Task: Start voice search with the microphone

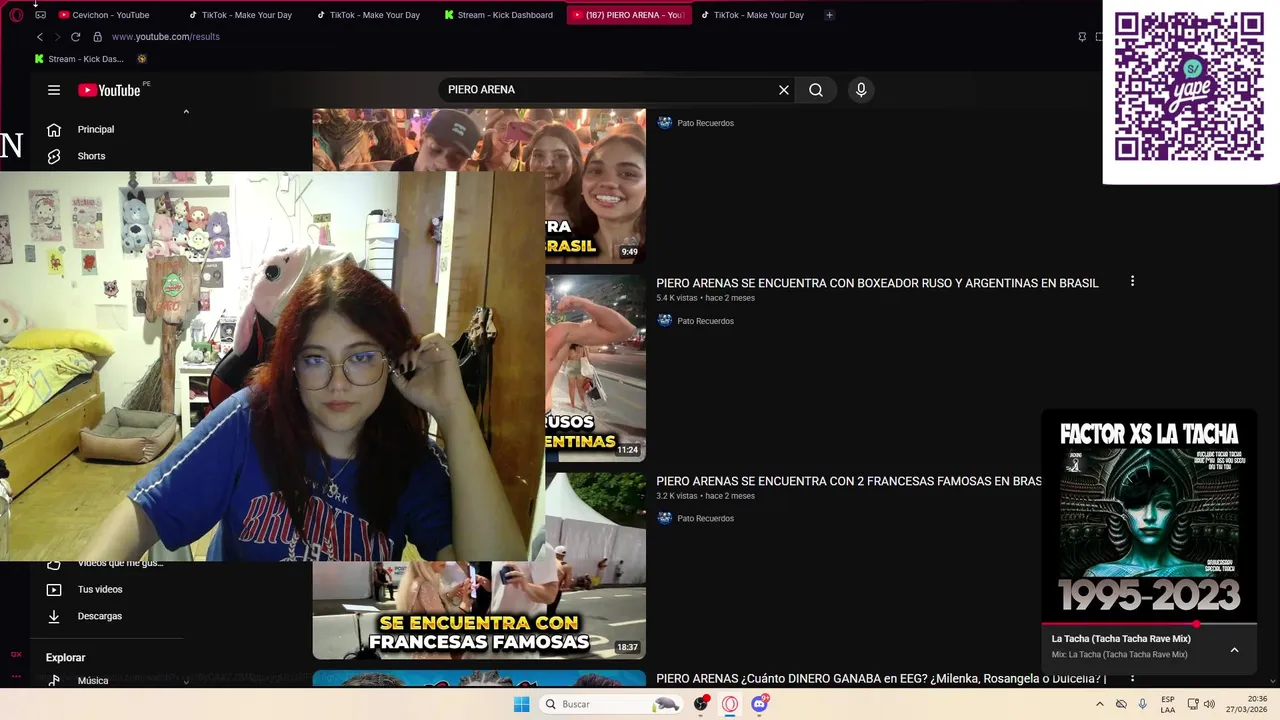Action: (861, 90)
